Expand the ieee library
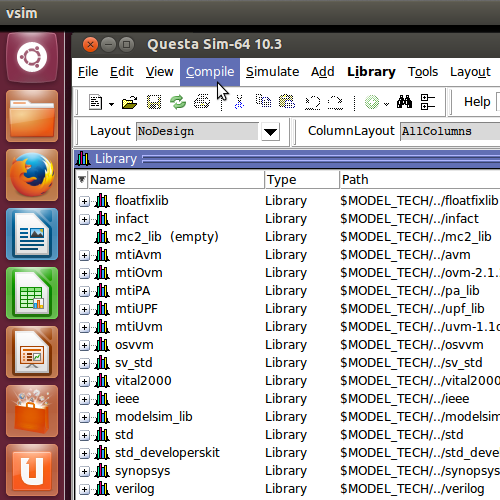This screenshot has height=500, width=500. coord(84,399)
